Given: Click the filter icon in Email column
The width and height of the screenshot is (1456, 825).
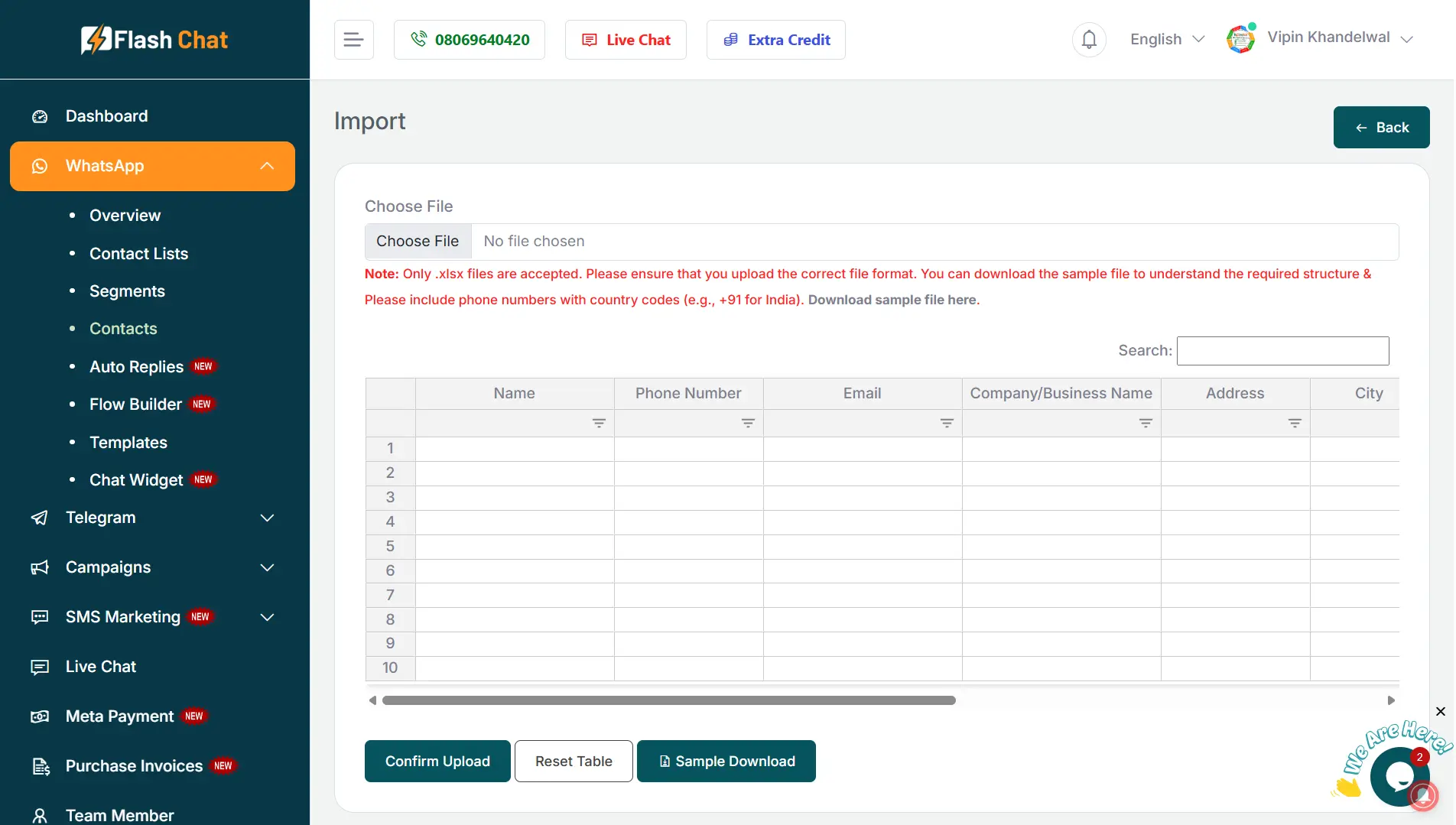Looking at the screenshot, I should (947, 423).
